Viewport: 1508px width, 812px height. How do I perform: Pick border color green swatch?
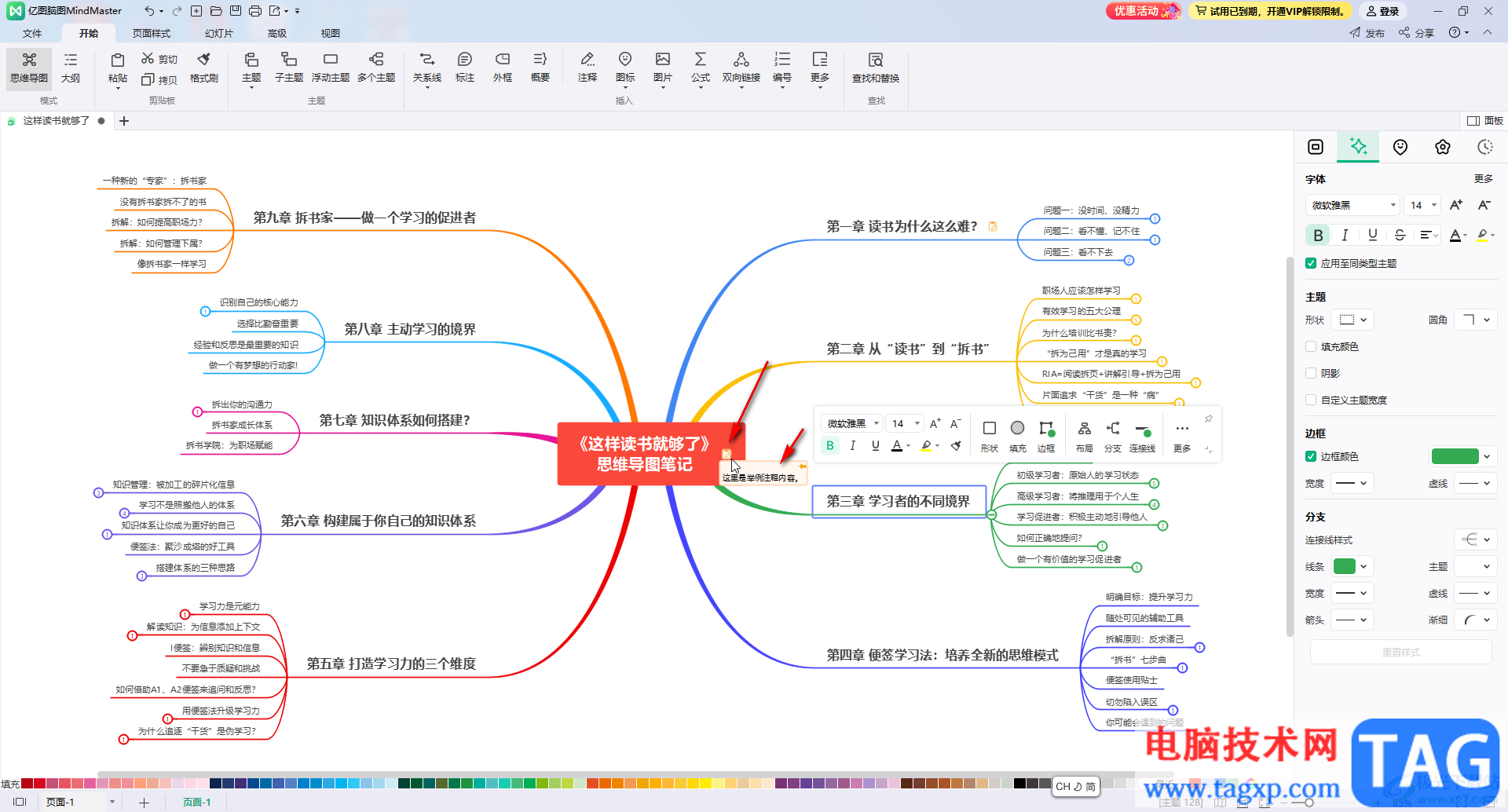click(x=1455, y=456)
